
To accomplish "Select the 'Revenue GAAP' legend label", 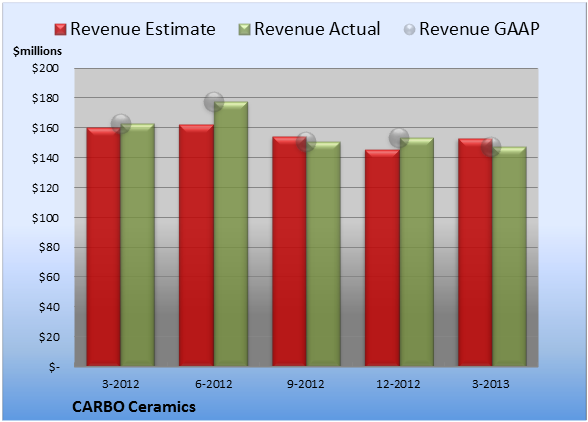I will (479, 29).
